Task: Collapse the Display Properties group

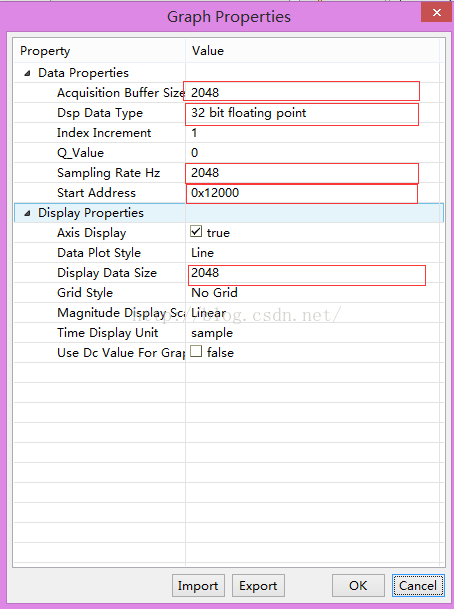Action: click(x=27, y=213)
